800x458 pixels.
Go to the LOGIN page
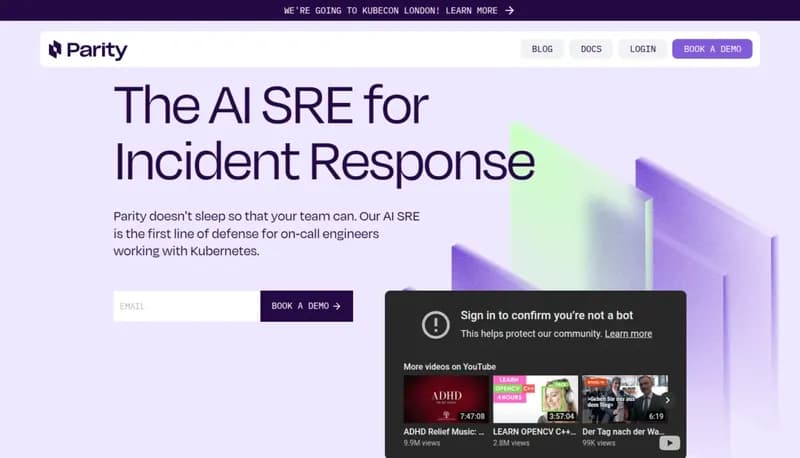click(642, 49)
